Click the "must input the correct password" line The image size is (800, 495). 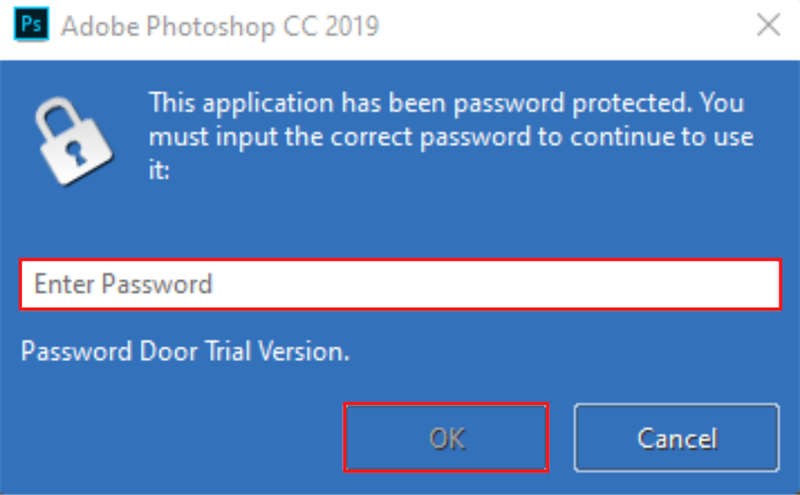450,136
